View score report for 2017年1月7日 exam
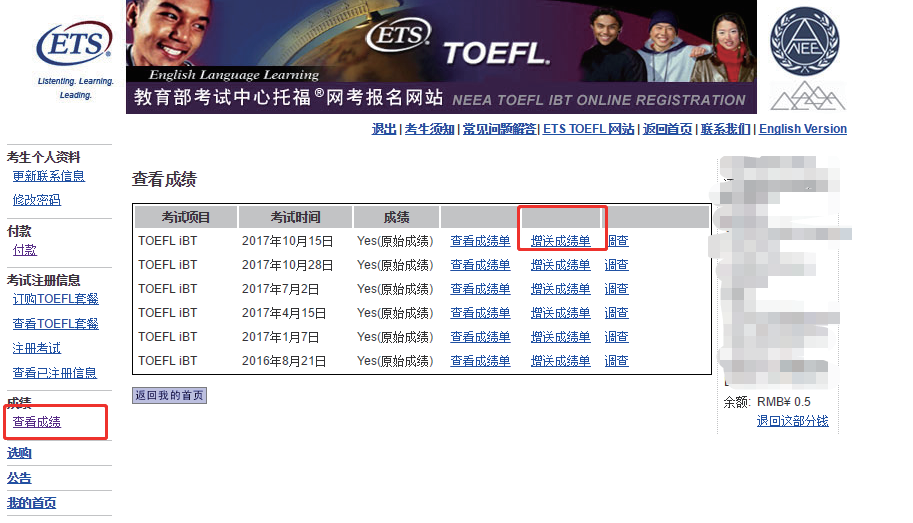 (x=480, y=337)
